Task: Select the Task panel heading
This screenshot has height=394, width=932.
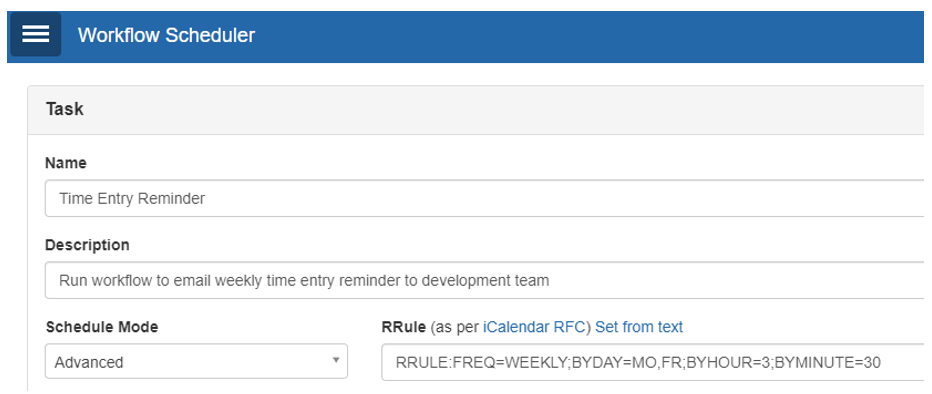Action: (65, 109)
